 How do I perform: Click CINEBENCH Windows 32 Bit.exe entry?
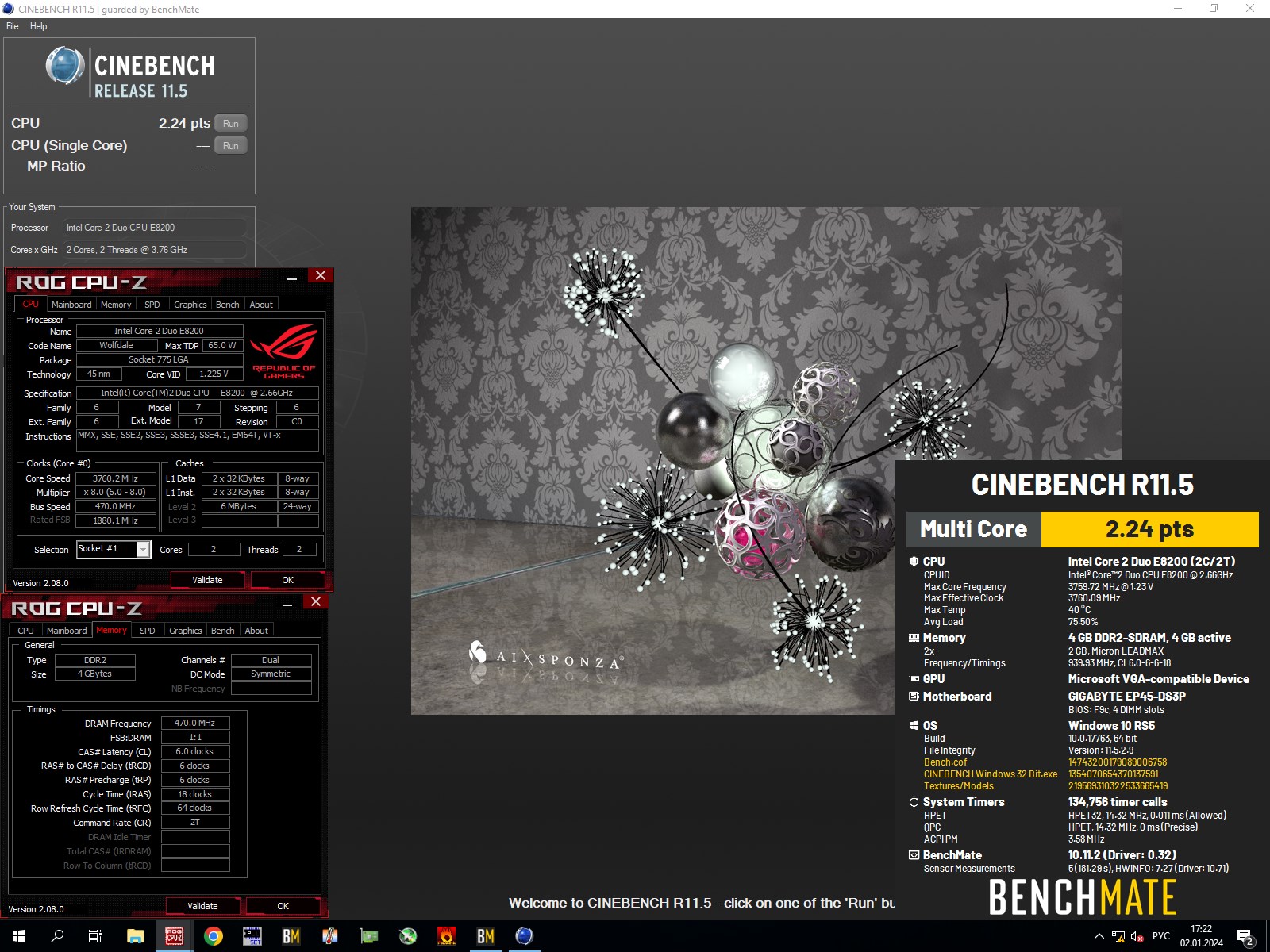[x=991, y=774]
